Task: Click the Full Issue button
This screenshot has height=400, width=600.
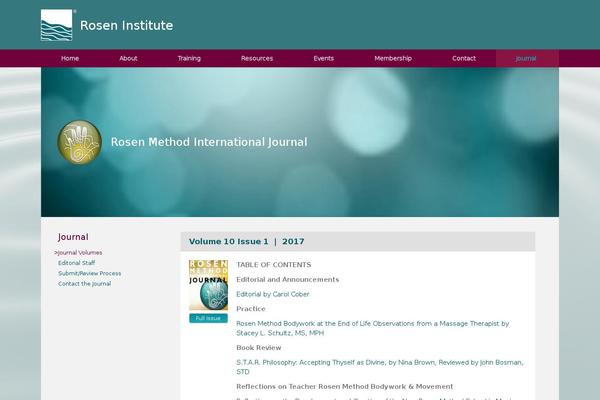Action: tap(208, 318)
